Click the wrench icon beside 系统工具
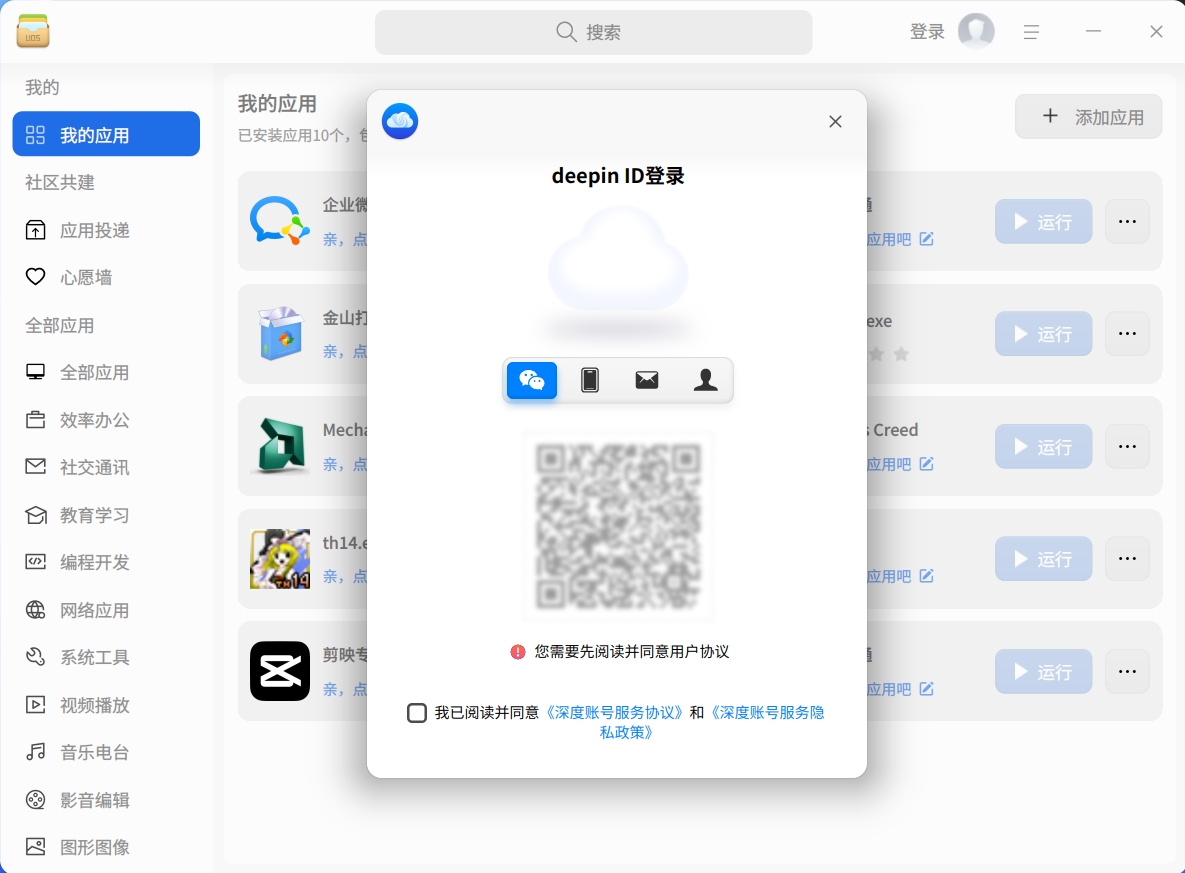 pyautogui.click(x=36, y=657)
